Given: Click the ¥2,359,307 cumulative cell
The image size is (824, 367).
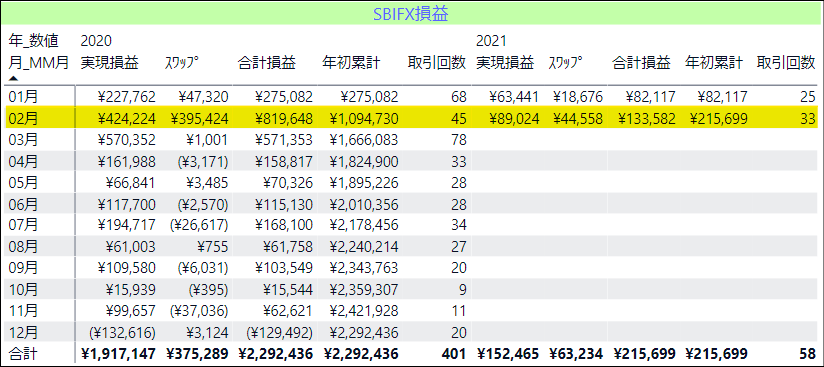Looking at the screenshot, I should point(364,290).
